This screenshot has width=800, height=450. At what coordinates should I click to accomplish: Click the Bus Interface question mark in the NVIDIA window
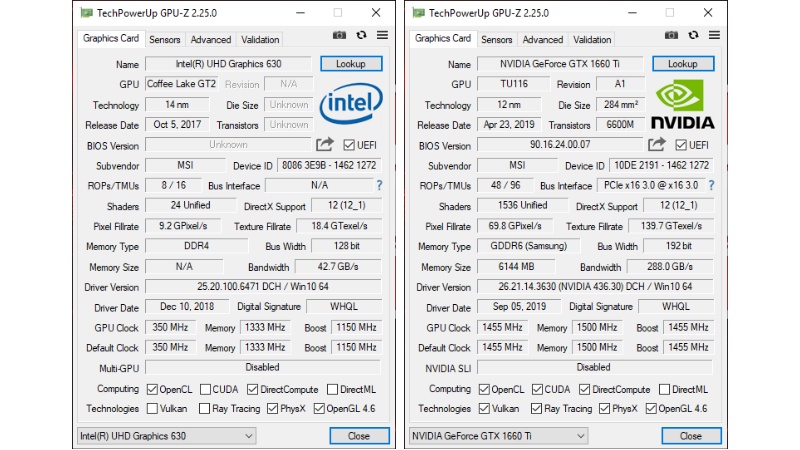[711, 185]
